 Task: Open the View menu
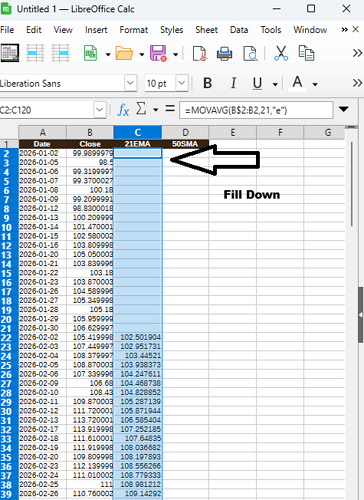(x=63, y=30)
